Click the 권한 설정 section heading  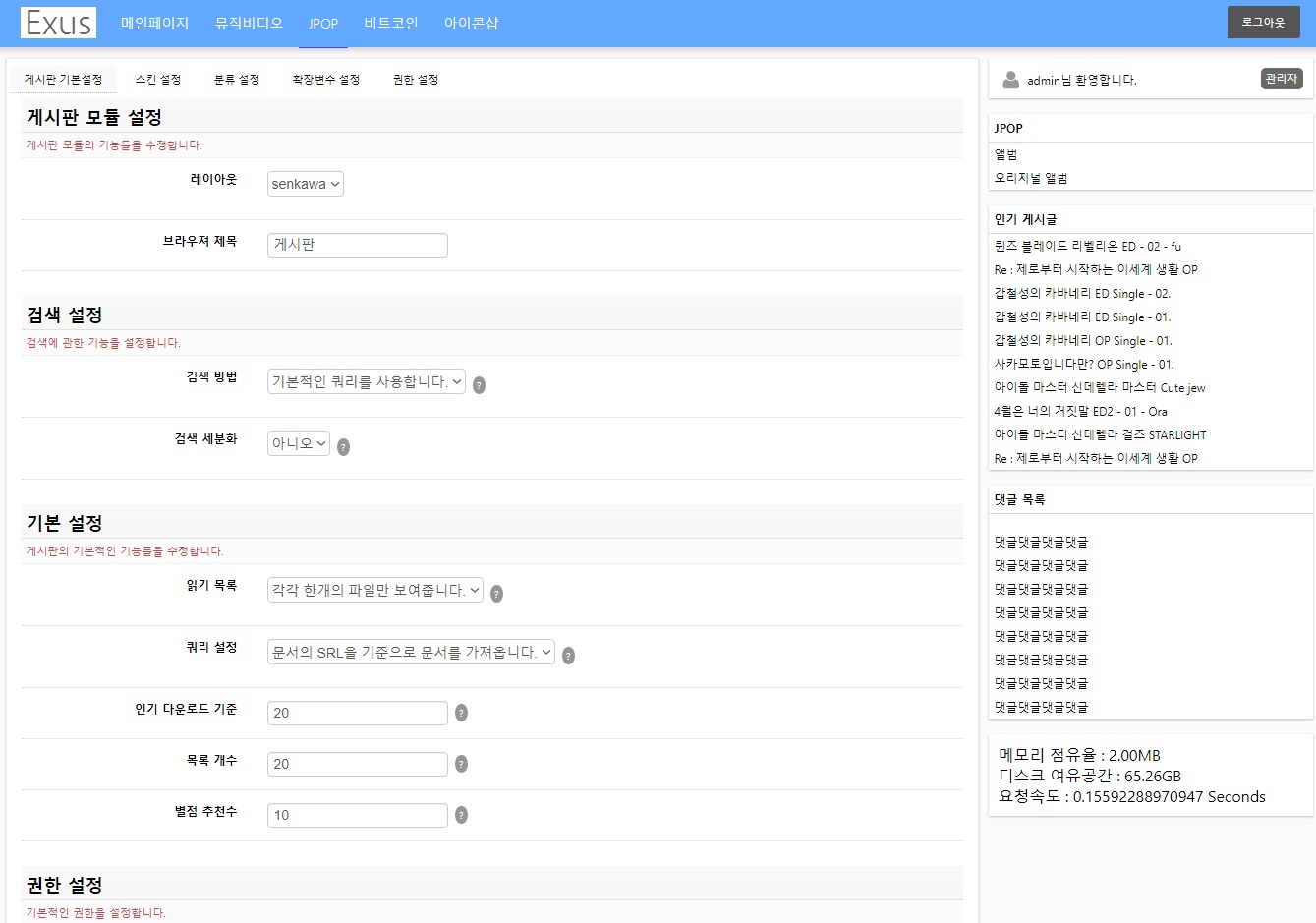[65, 886]
